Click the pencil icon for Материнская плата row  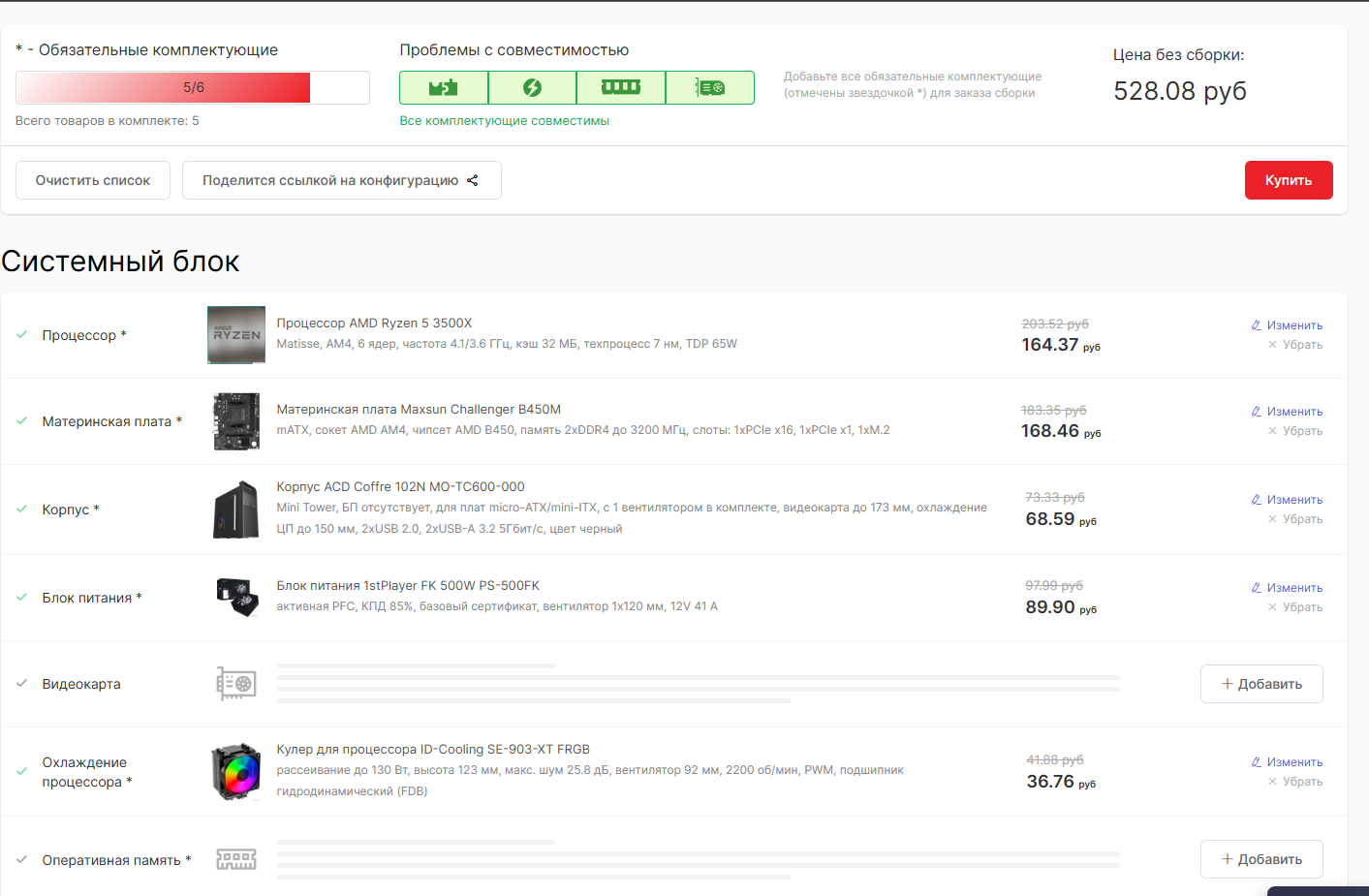pyautogui.click(x=1257, y=412)
